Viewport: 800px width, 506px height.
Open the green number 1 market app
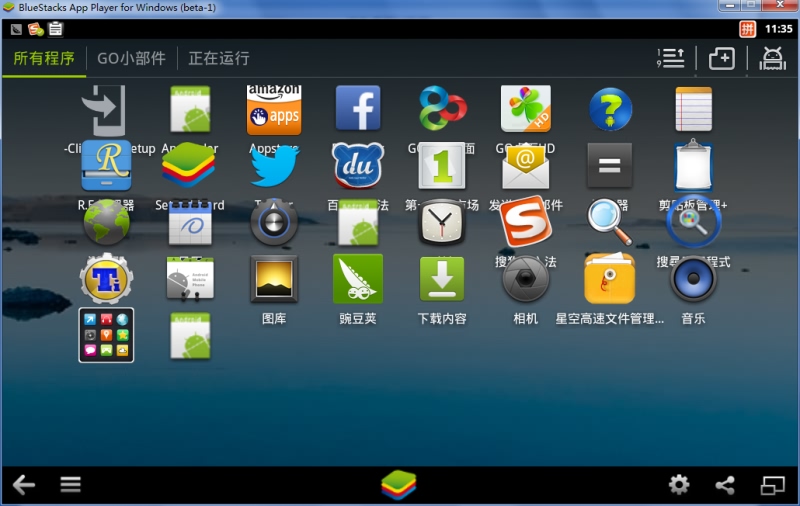pos(442,166)
